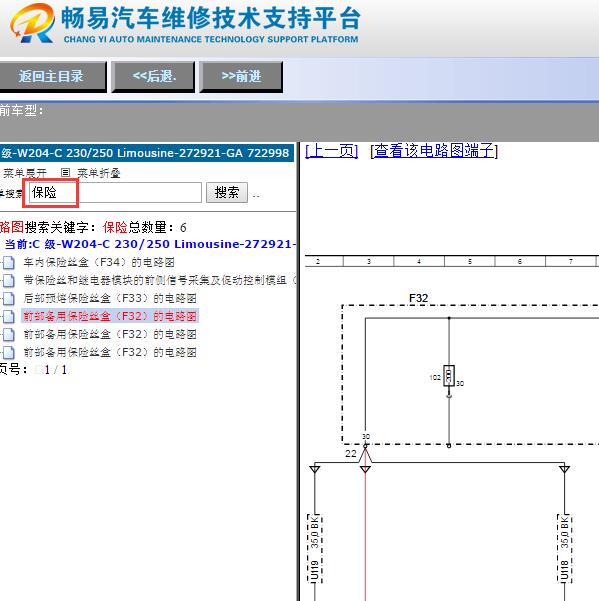Click the 搜索 button

227,192
